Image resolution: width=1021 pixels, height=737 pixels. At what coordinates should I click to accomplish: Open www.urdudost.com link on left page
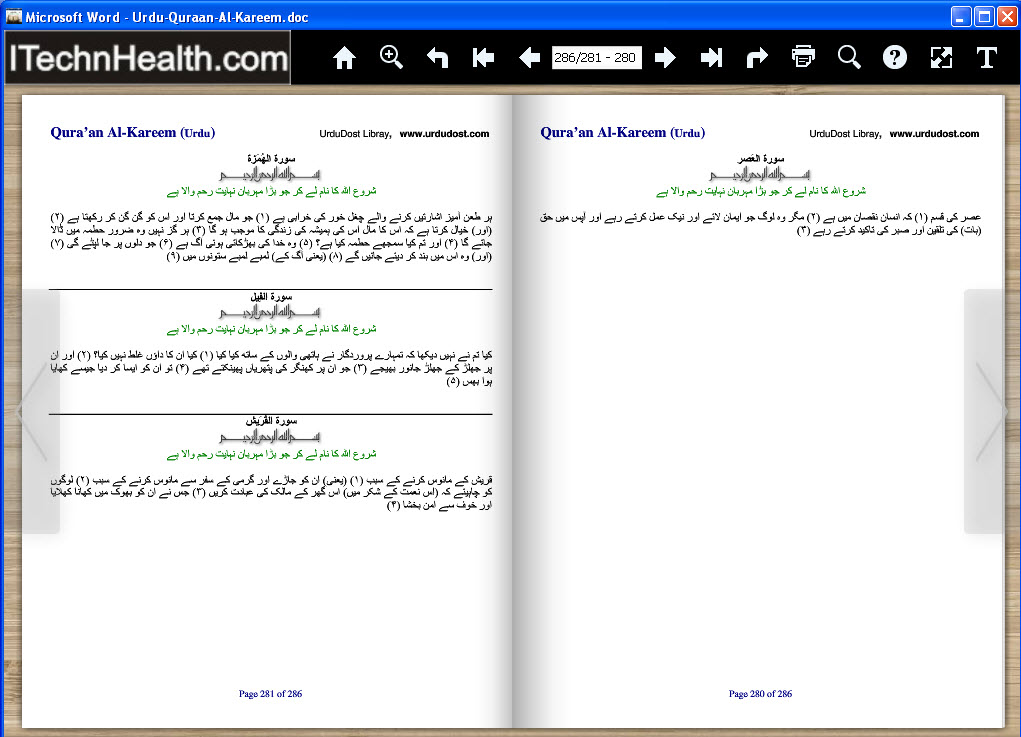coord(444,133)
